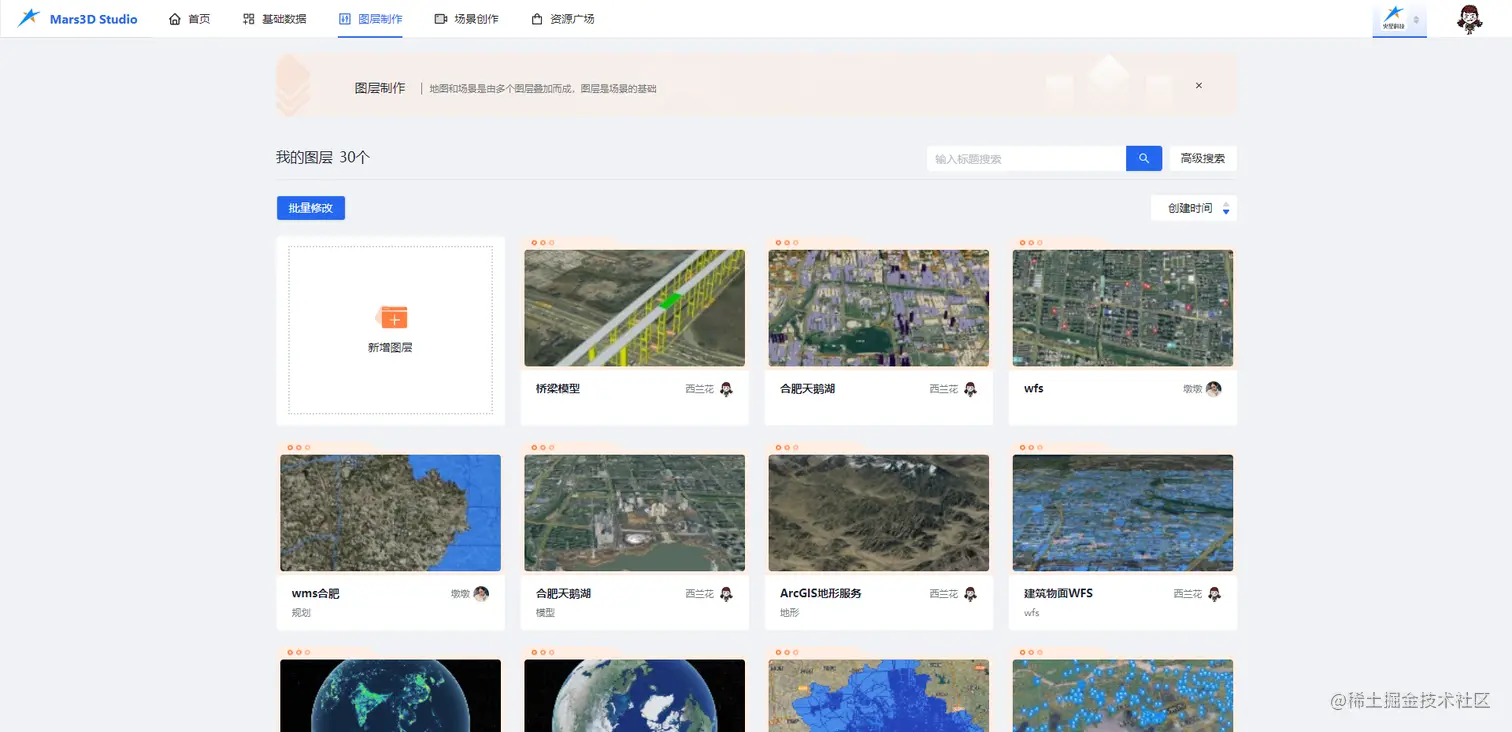This screenshot has width=1512, height=732.
Task: Open the blue district map layer thumbnail
Action: pyautogui.click(x=879, y=695)
